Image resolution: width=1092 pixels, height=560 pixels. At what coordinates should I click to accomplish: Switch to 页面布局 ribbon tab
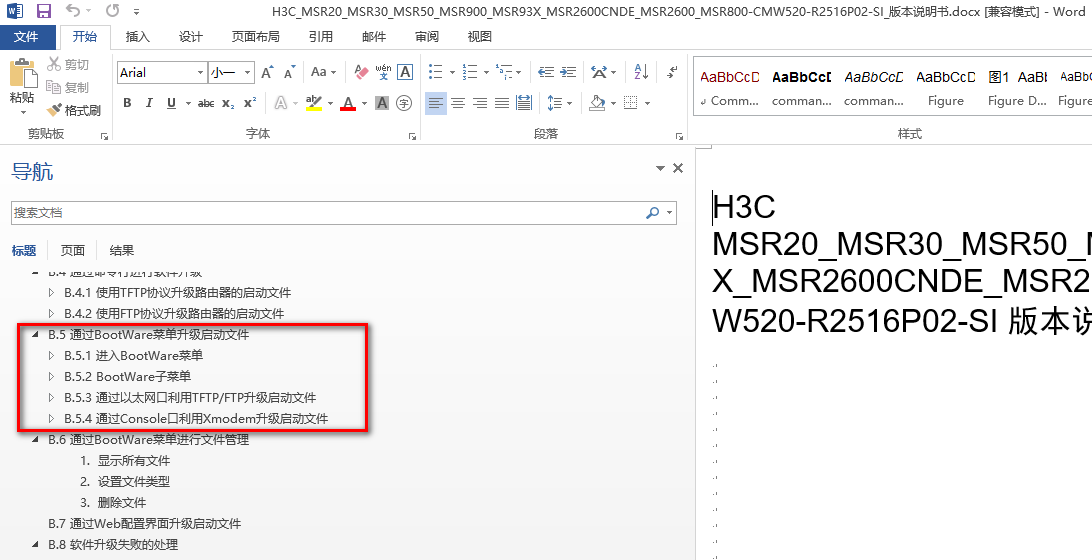(256, 37)
